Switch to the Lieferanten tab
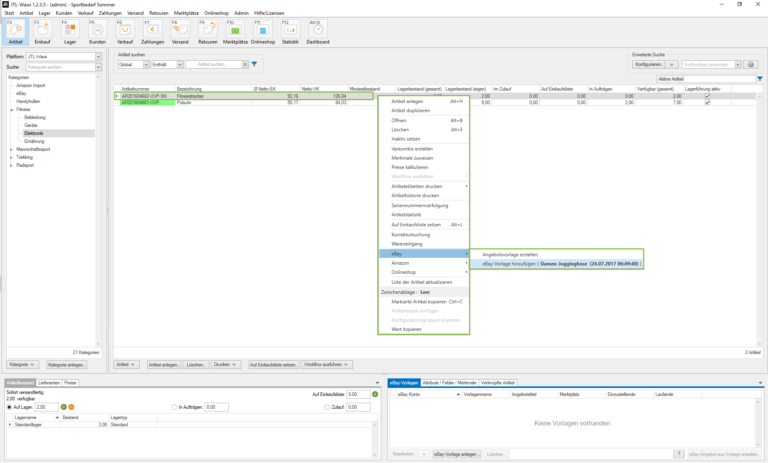 pyautogui.click(x=49, y=383)
